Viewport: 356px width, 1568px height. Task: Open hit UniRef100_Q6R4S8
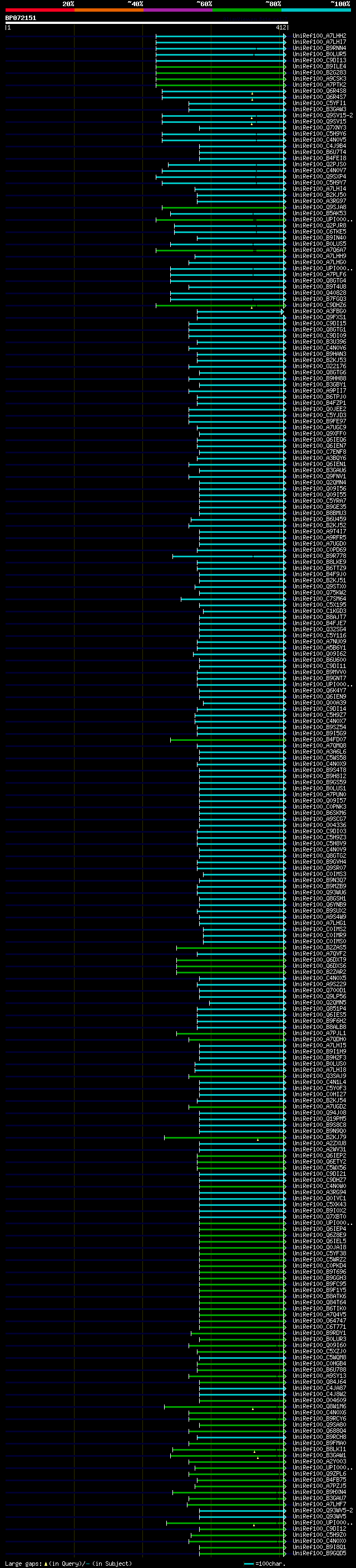pos(319,91)
